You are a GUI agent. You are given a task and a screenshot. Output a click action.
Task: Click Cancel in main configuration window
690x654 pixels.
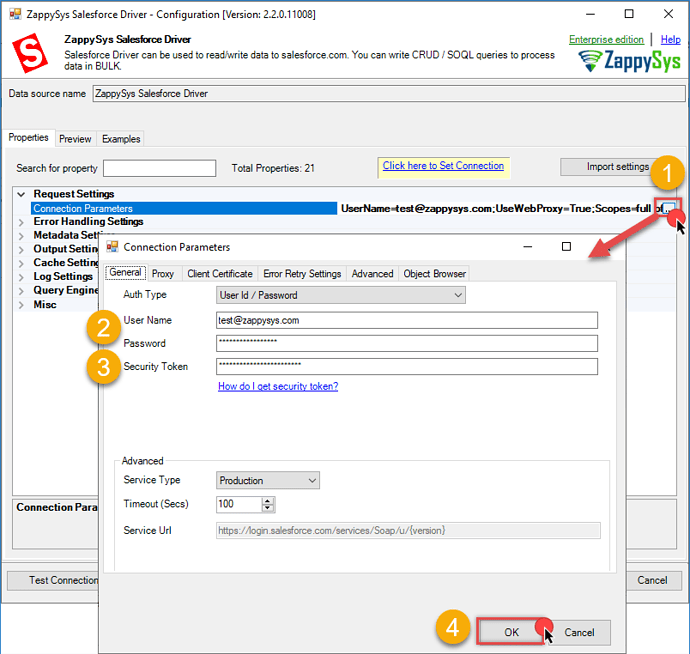[652, 581]
